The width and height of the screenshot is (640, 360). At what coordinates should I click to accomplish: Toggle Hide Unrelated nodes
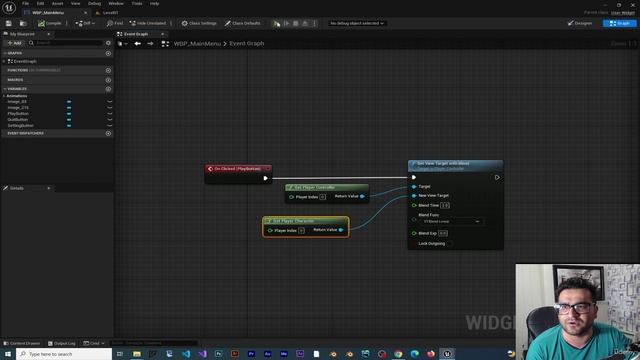(147, 23)
